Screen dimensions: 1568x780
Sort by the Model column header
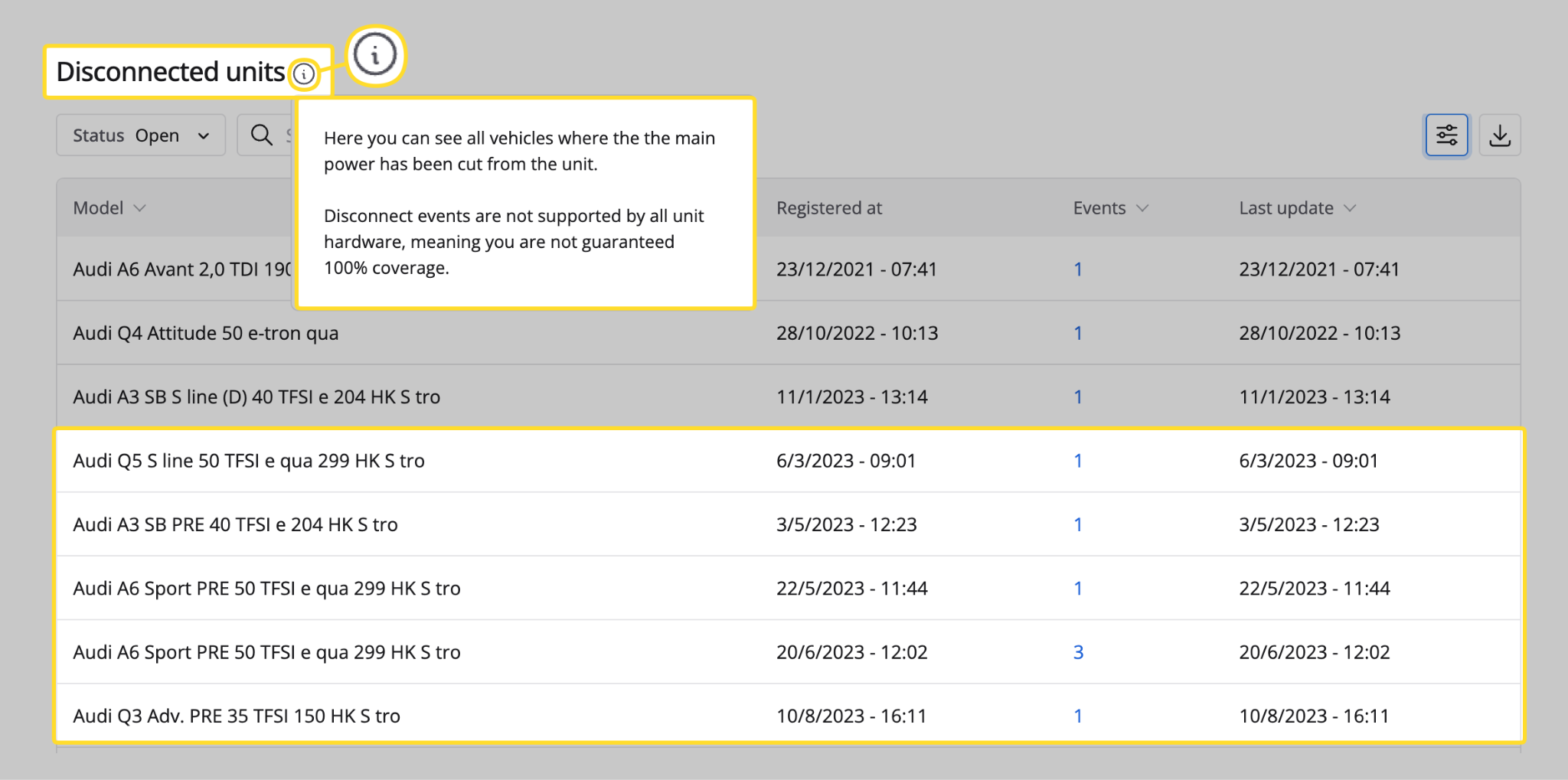pyautogui.click(x=109, y=208)
